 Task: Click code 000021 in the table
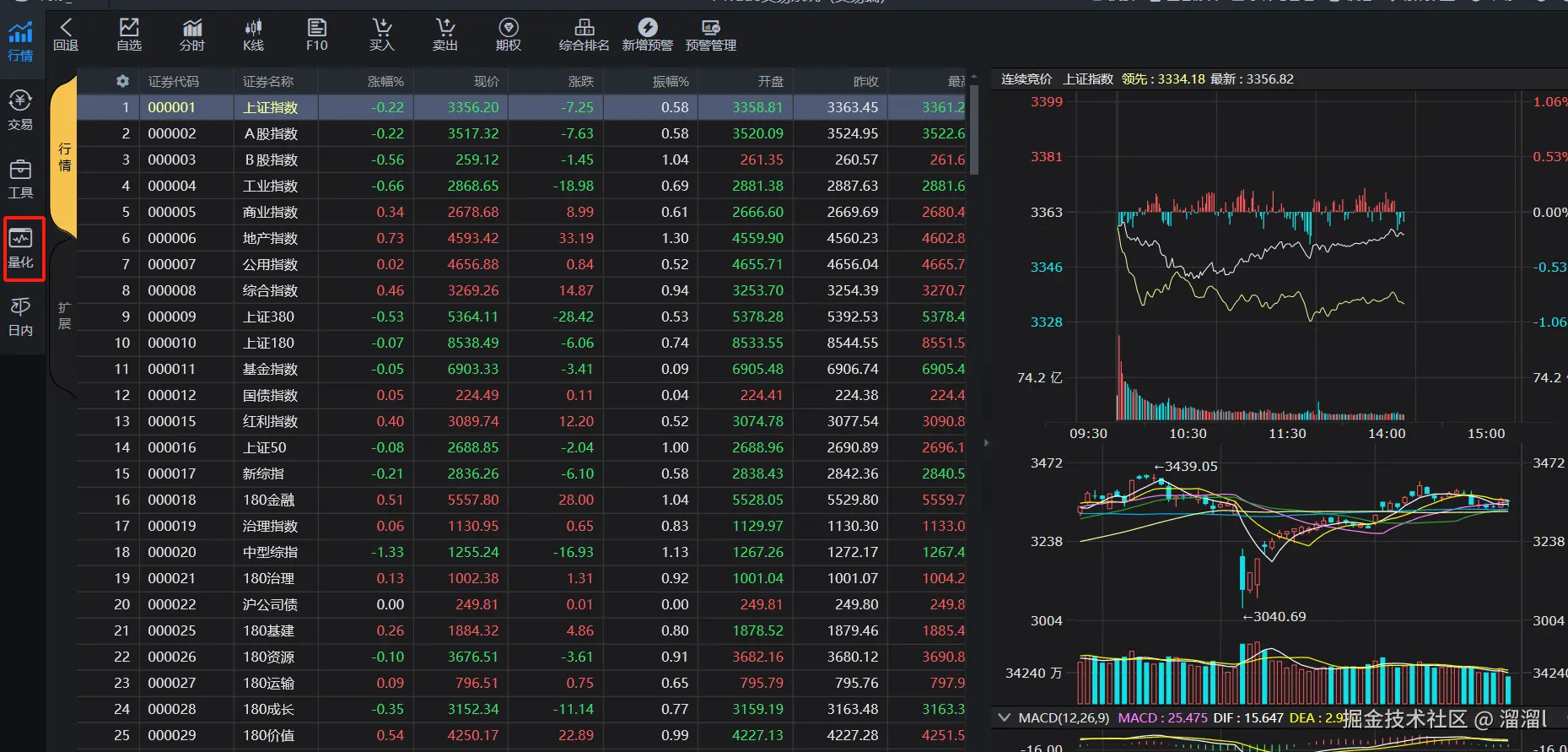pyautogui.click(x=172, y=578)
